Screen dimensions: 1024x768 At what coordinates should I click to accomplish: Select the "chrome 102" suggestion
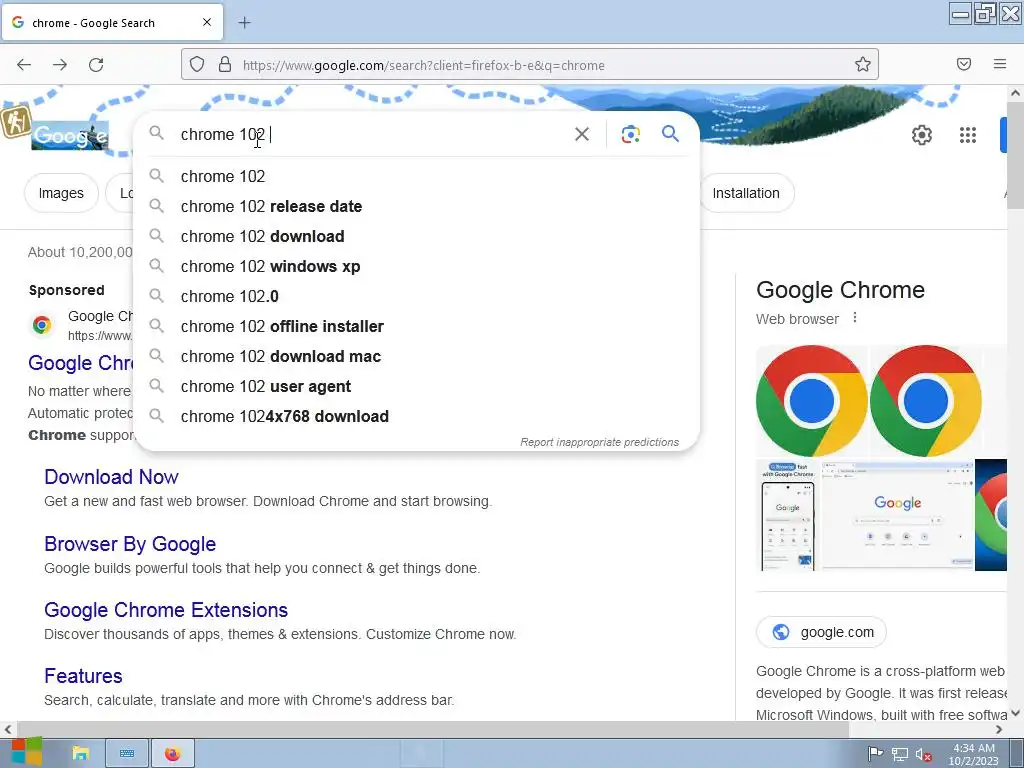pos(416,176)
